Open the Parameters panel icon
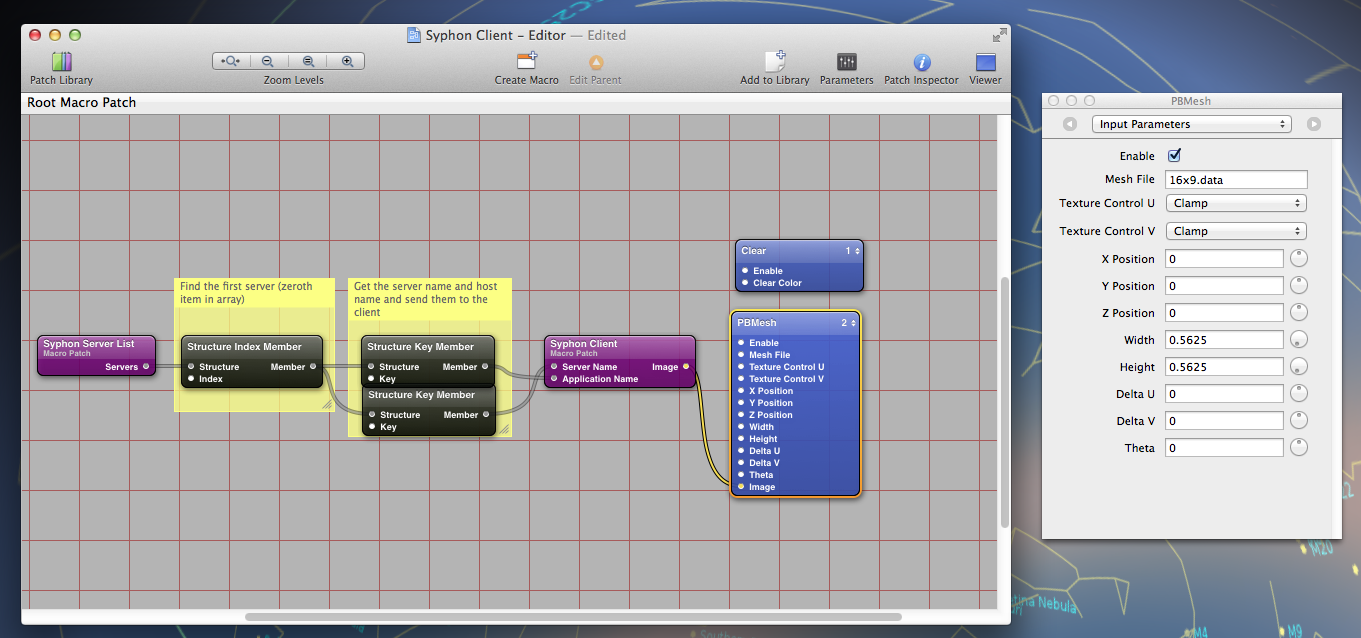 pyautogui.click(x=847, y=62)
